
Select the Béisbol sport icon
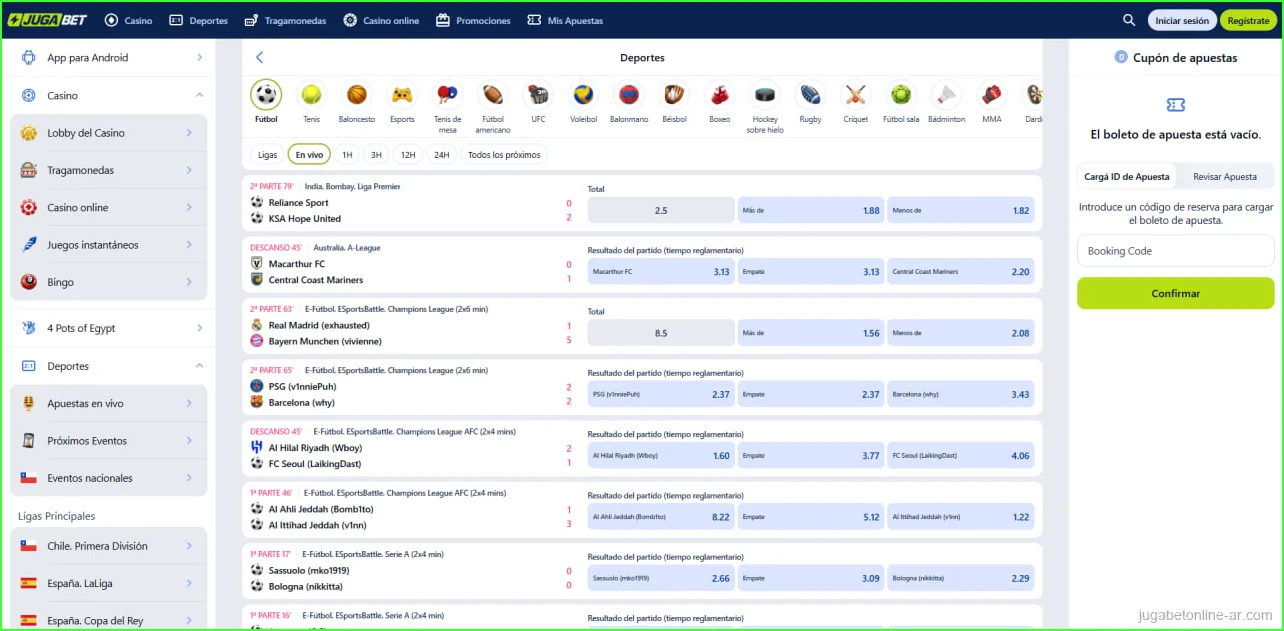674,95
